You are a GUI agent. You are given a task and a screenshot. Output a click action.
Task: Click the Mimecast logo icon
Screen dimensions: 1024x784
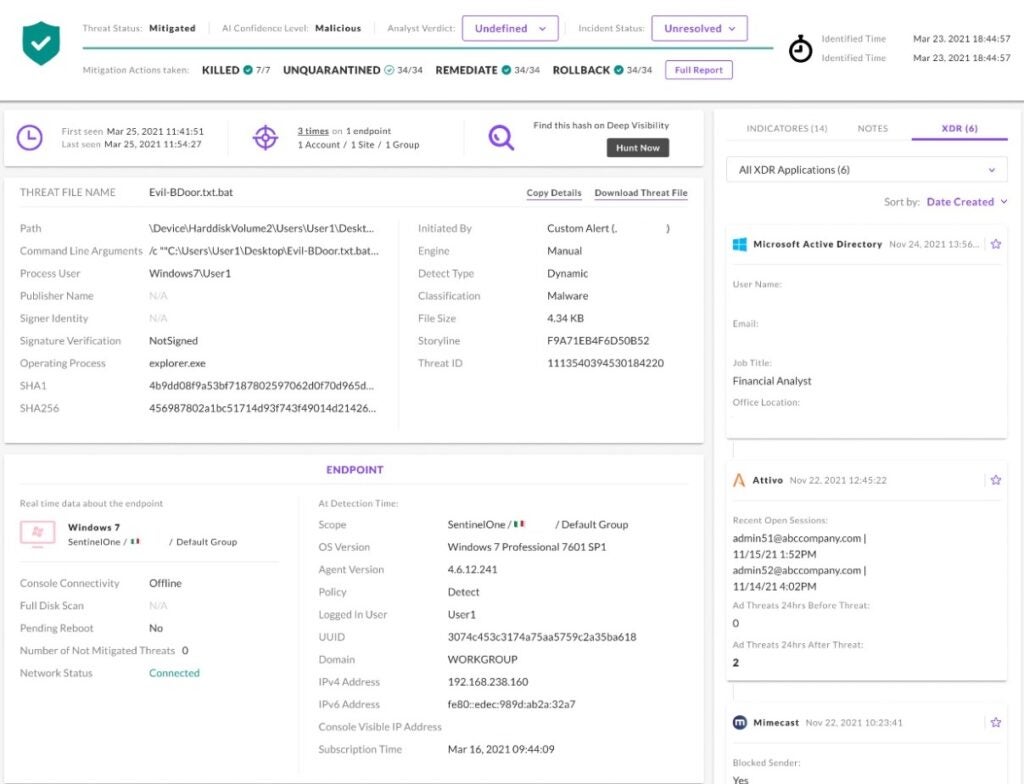[739, 723]
